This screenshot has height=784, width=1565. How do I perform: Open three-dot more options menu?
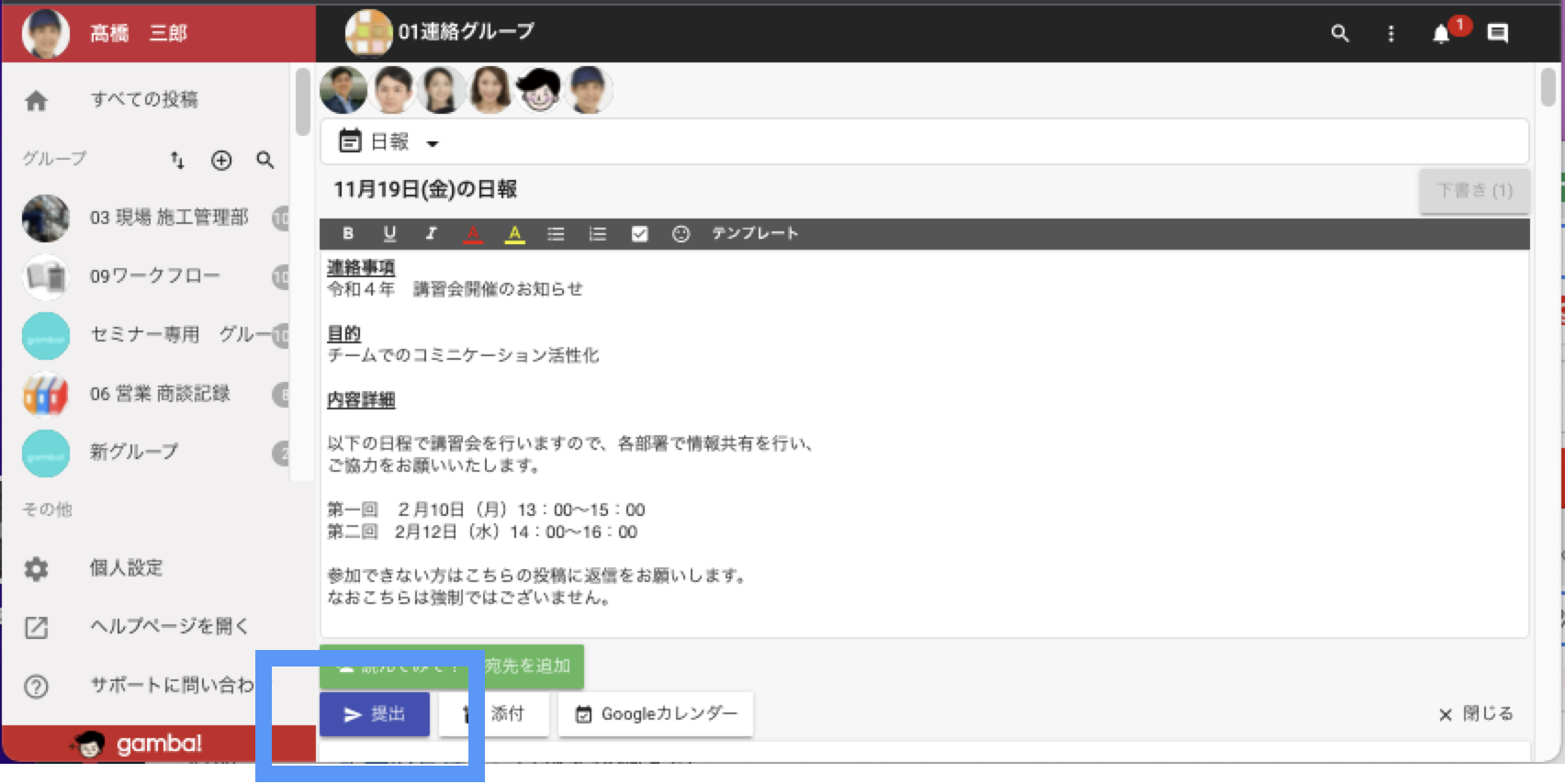tap(1390, 34)
